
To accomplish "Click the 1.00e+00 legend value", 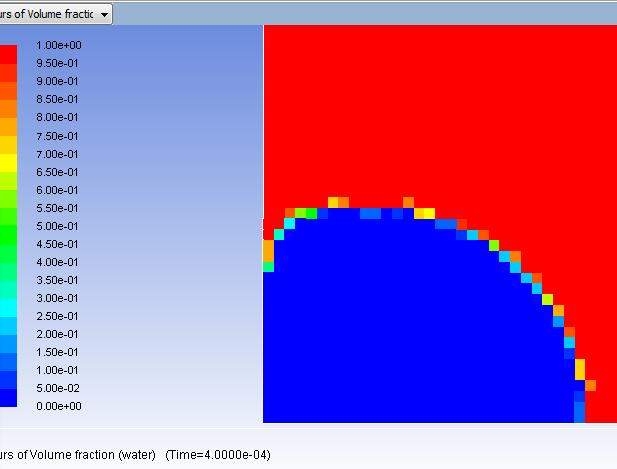I will [59, 45].
